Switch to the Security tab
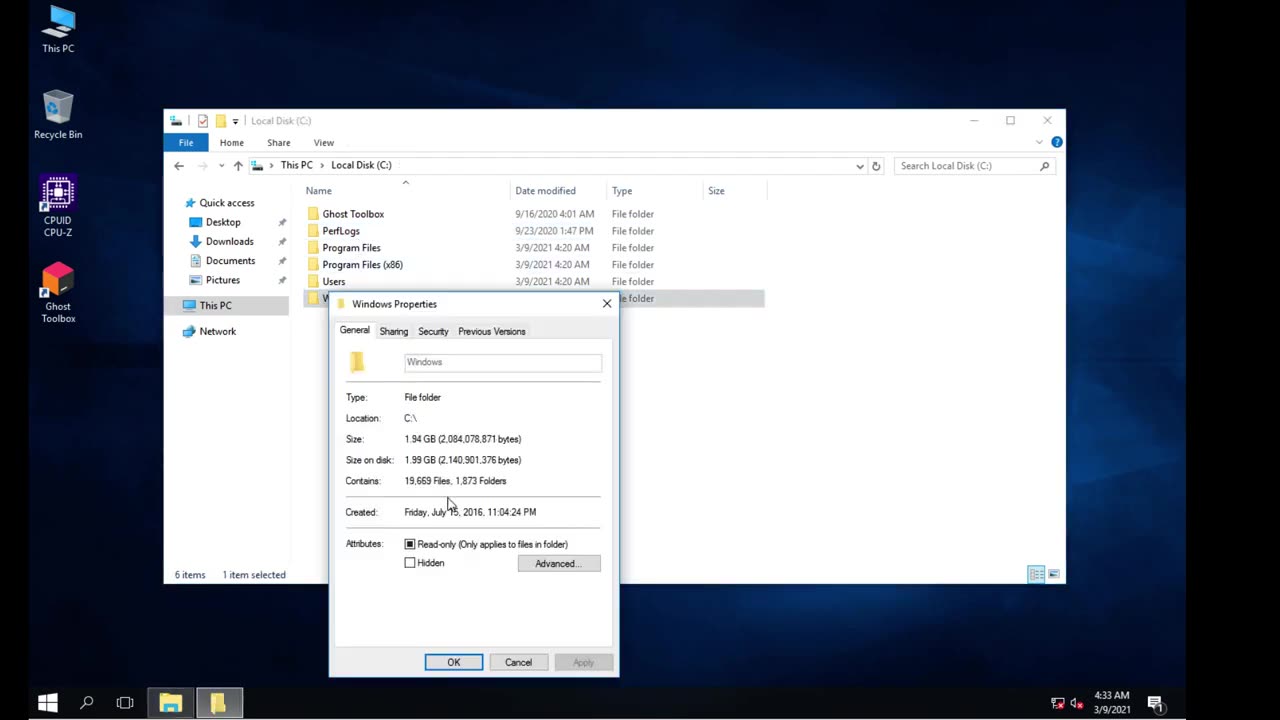 [x=433, y=331]
